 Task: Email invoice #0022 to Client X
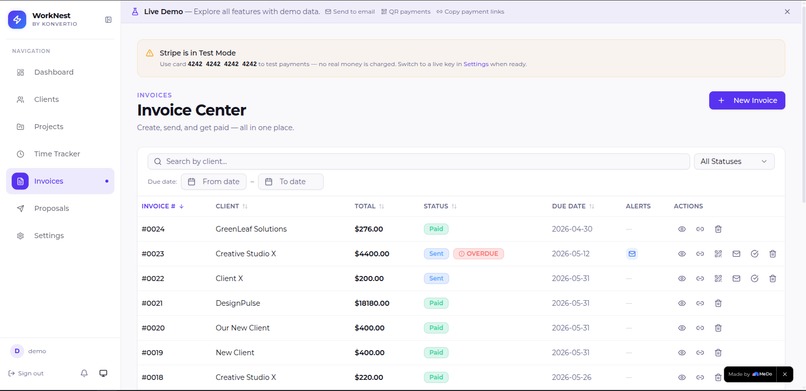point(736,278)
